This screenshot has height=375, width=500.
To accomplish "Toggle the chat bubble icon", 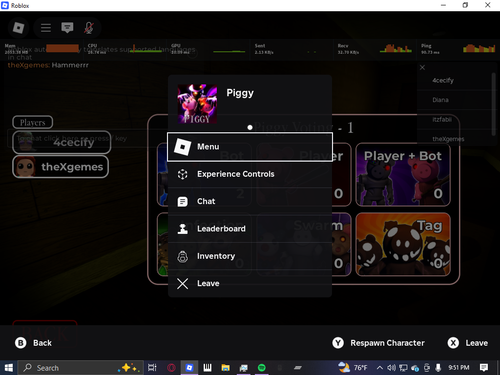I will [67, 28].
